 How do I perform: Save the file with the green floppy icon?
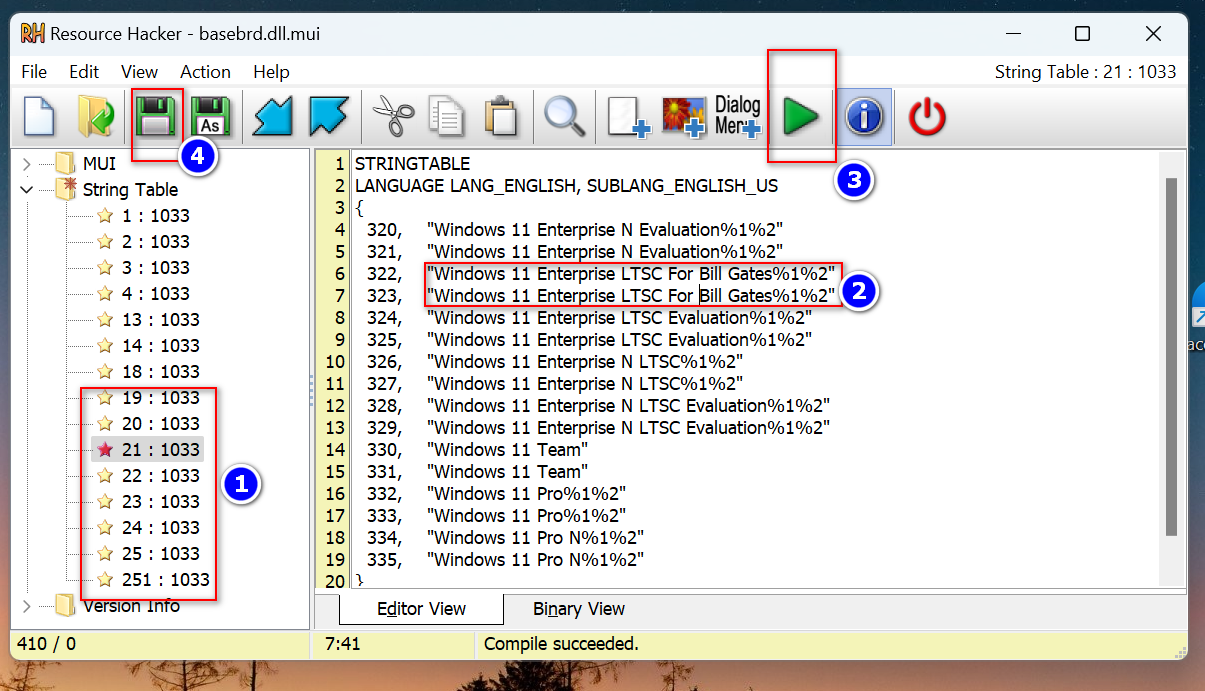[156, 117]
